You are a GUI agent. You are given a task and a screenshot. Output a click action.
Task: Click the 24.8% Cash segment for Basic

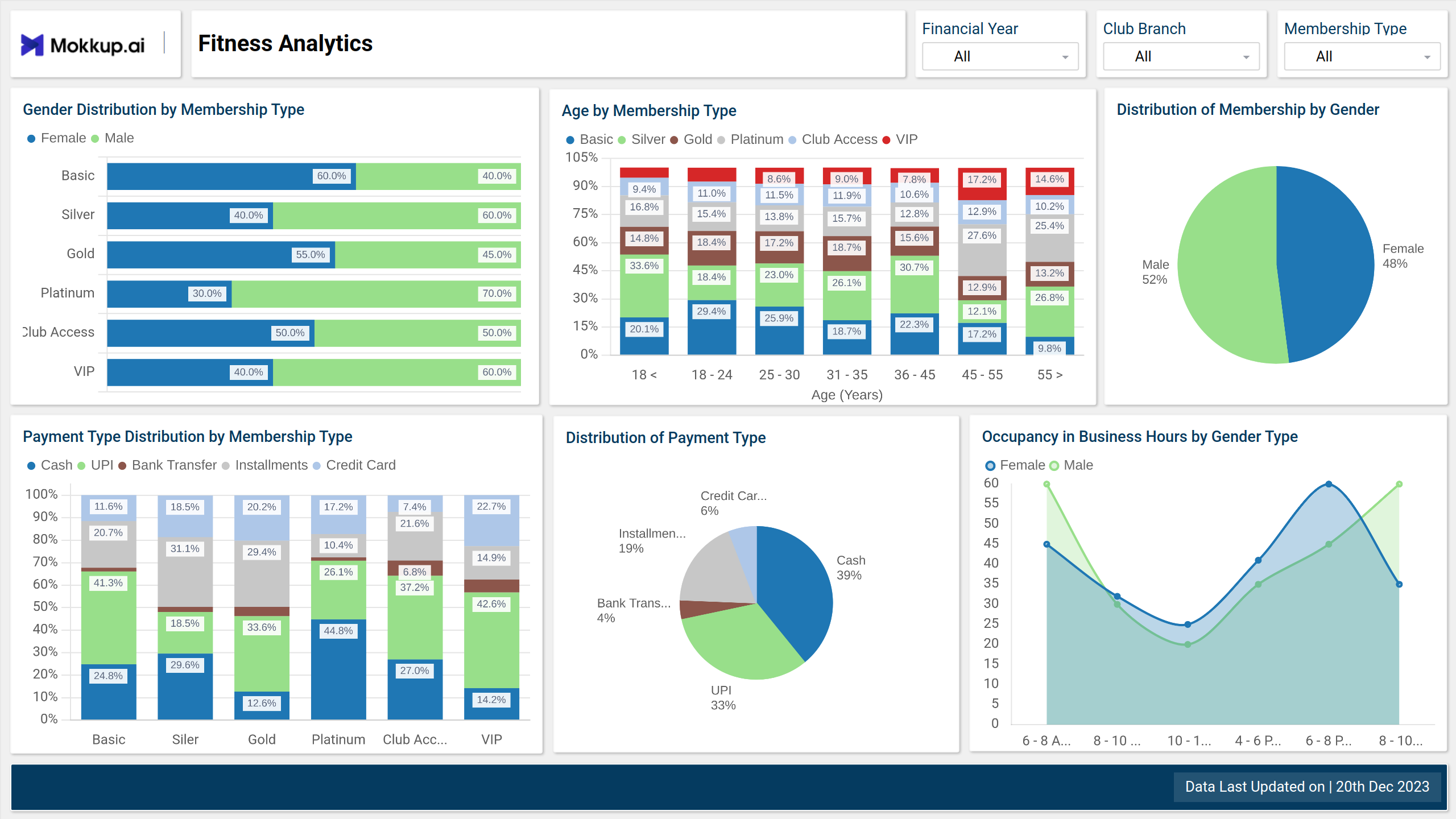109,692
